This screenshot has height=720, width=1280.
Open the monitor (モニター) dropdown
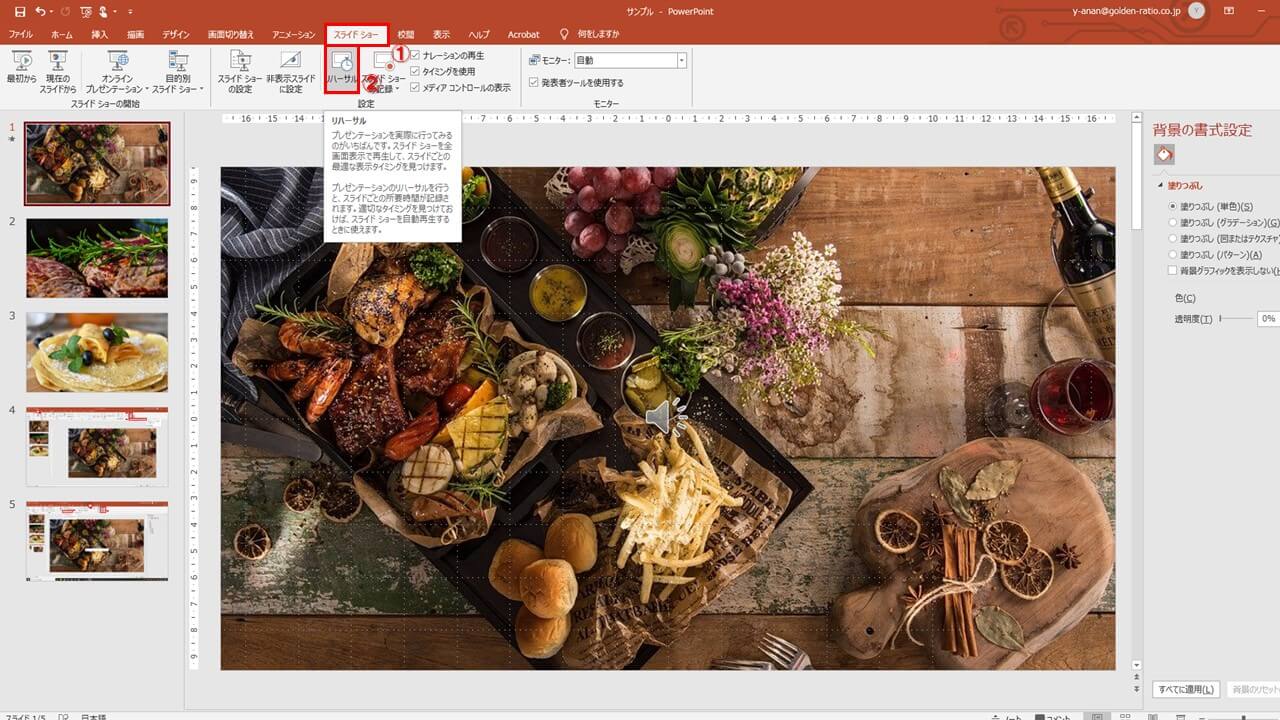[x=681, y=61]
